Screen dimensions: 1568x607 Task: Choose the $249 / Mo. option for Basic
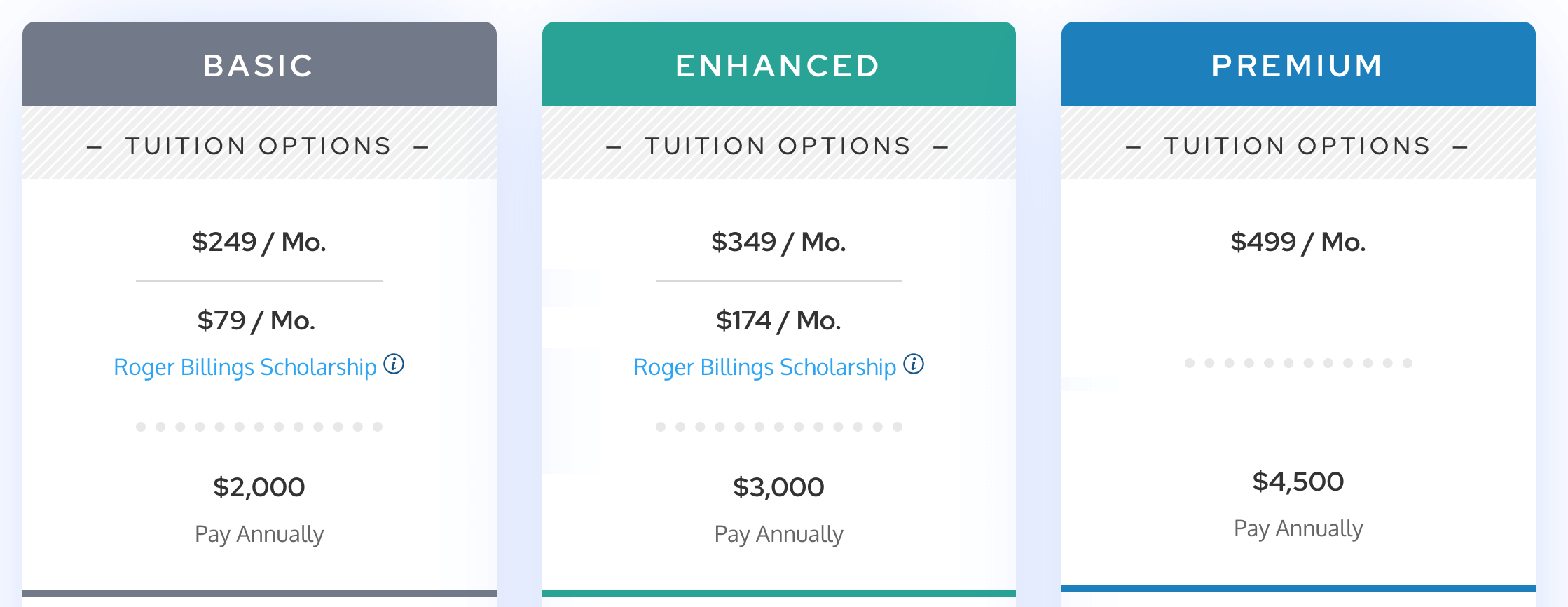pos(259,241)
